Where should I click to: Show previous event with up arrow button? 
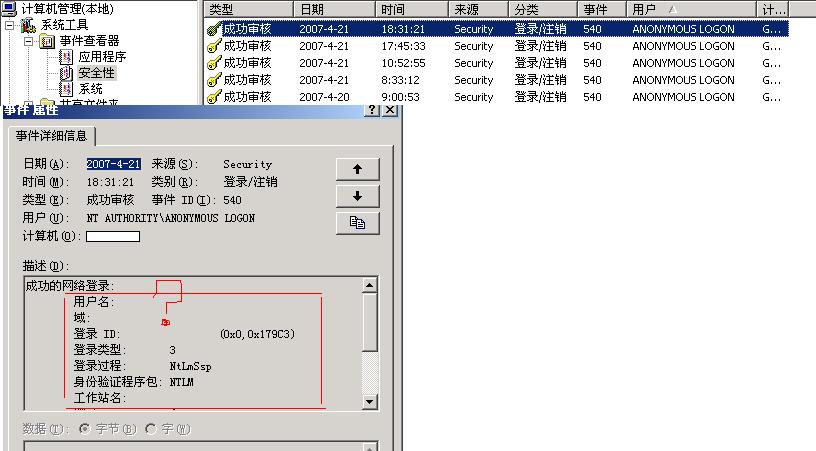(358, 169)
